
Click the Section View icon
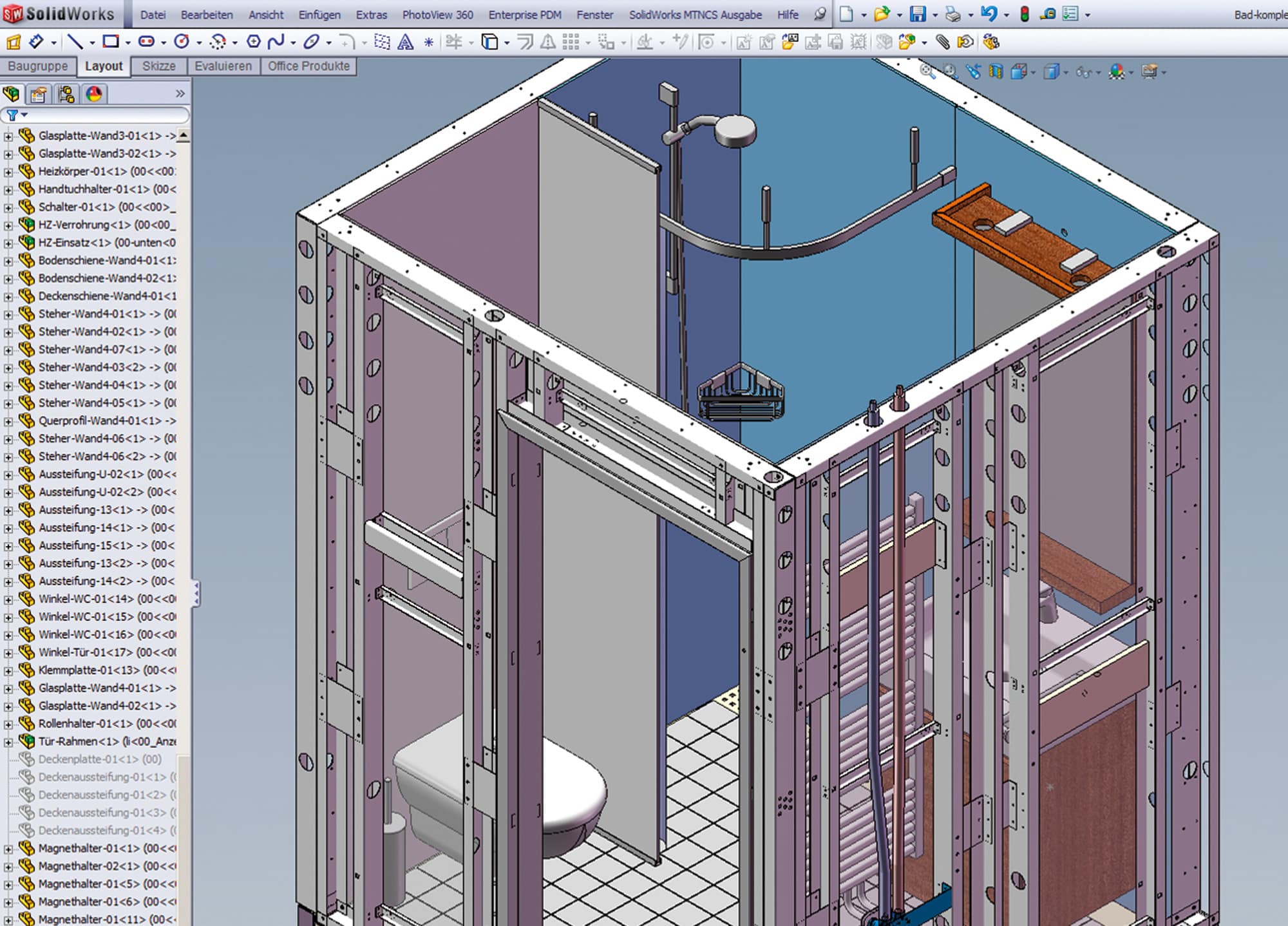click(996, 71)
